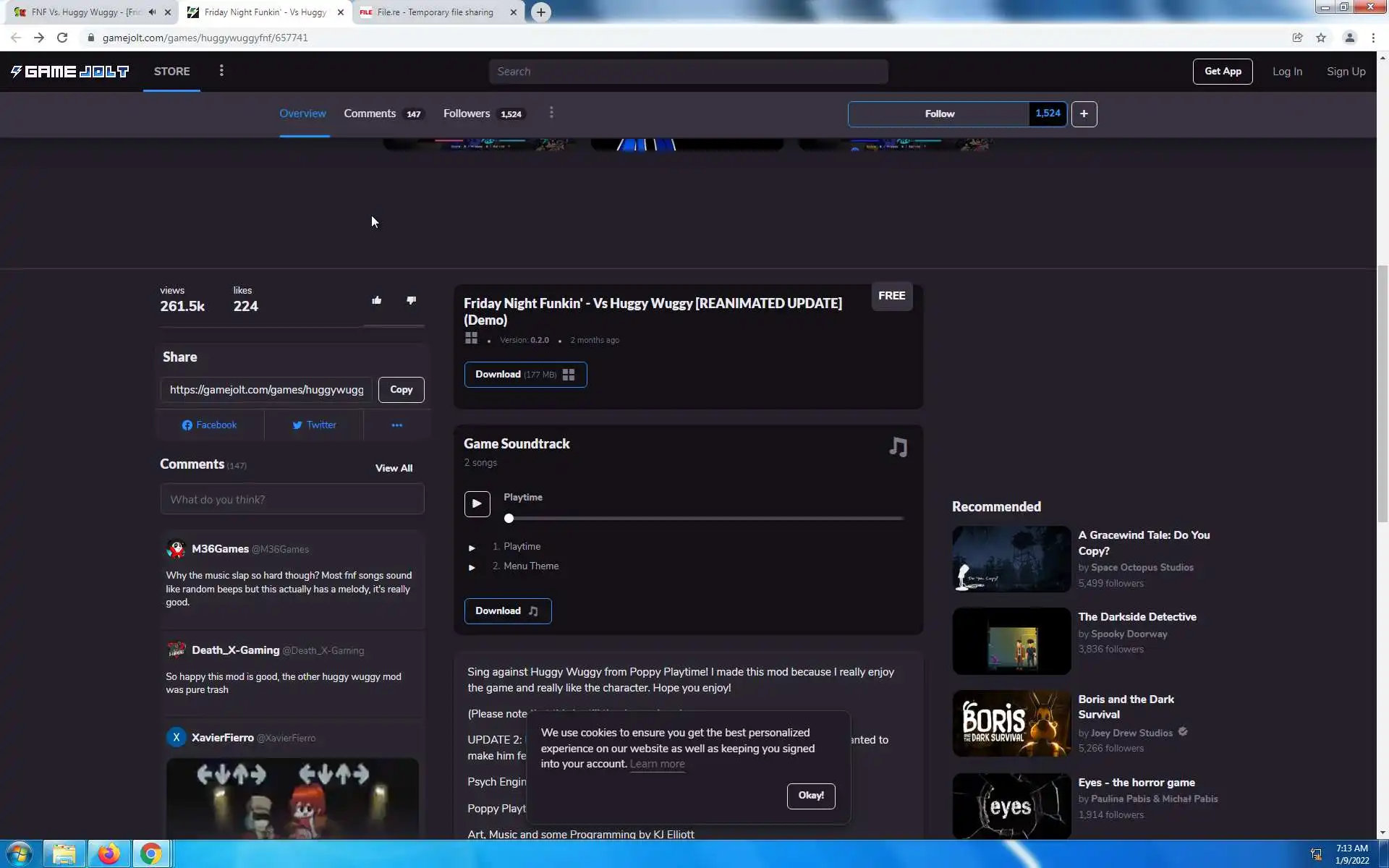The height and width of the screenshot is (868, 1389).
Task: Switch to the Comments tab
Action: (370, 114)
